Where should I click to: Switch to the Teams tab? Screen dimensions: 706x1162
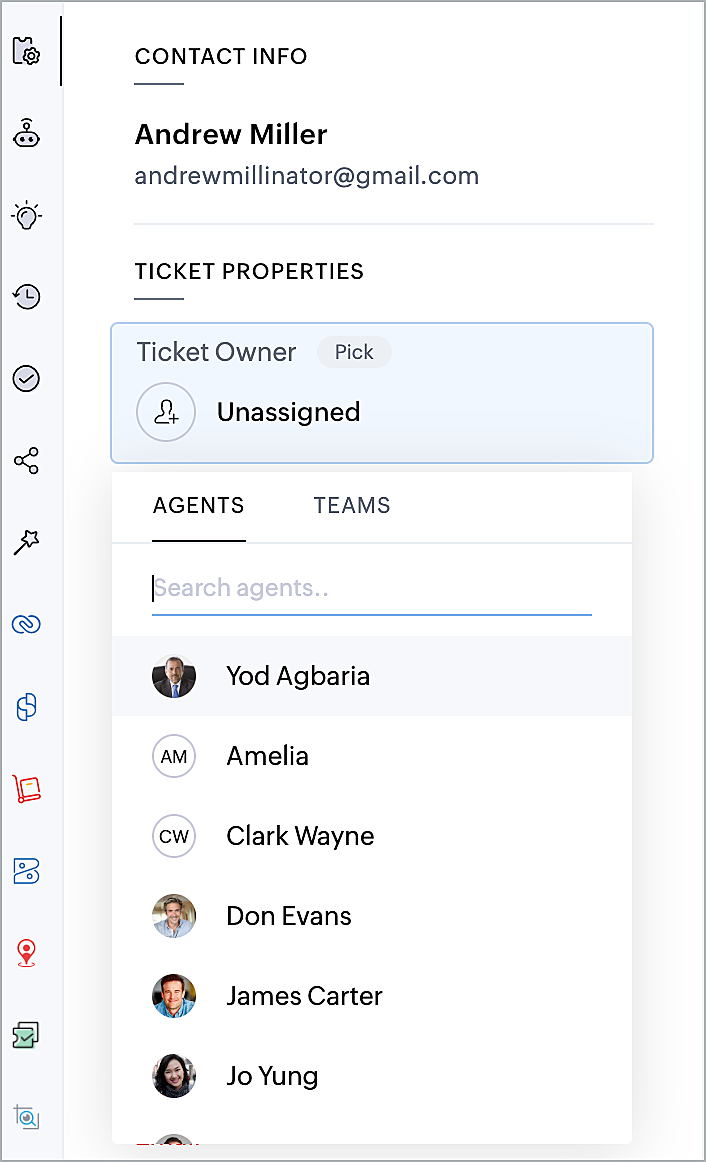point(352,505)
